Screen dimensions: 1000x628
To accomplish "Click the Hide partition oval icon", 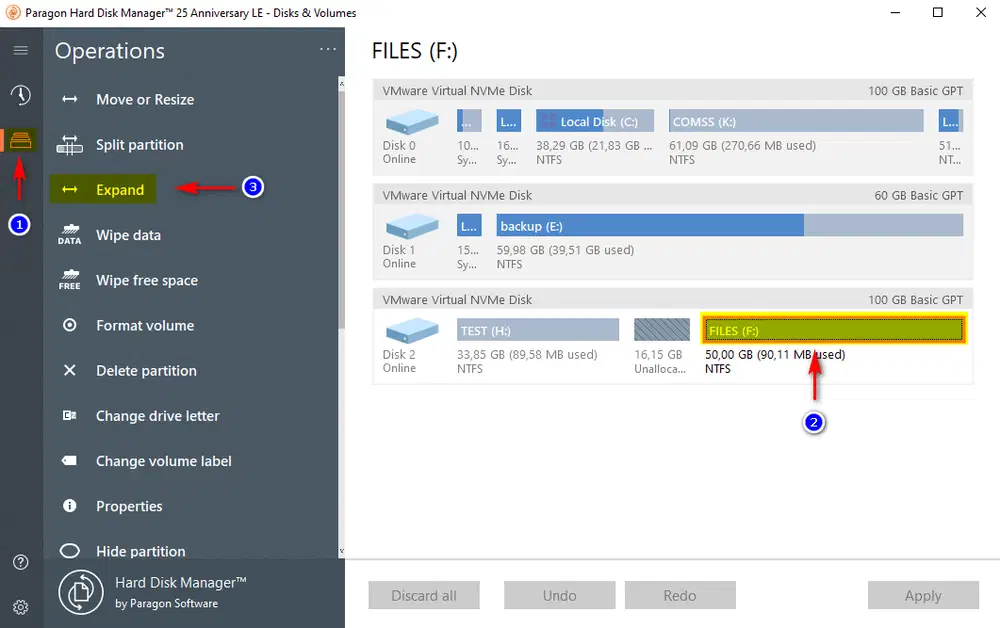I will [70, 551].
